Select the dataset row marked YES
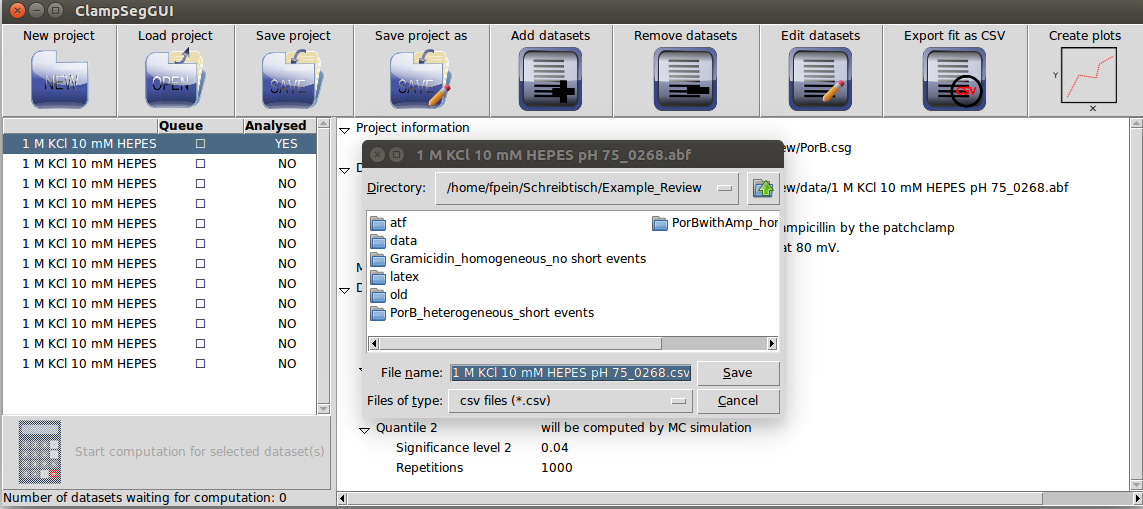 (x=160, y=144)
